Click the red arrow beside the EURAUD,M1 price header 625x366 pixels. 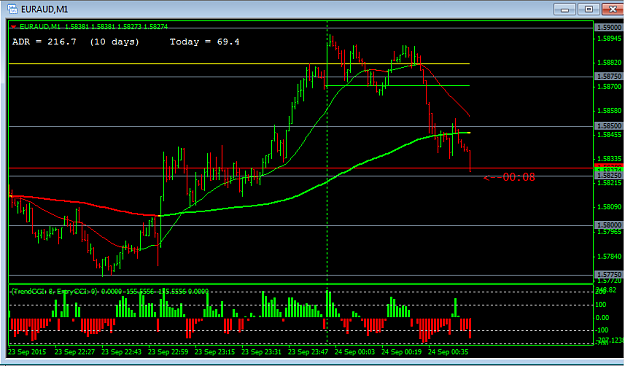coord(14,27)
